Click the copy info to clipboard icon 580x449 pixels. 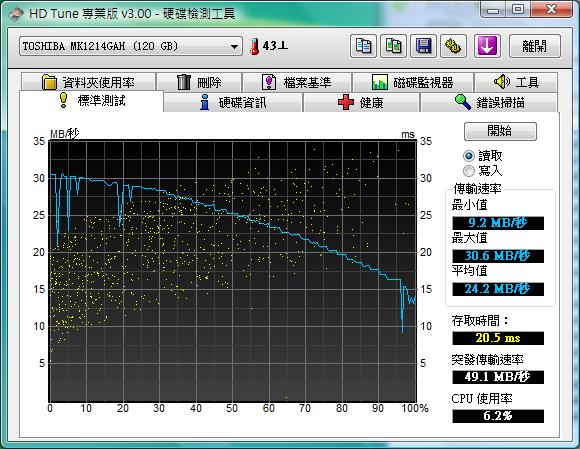pos(363,46)
